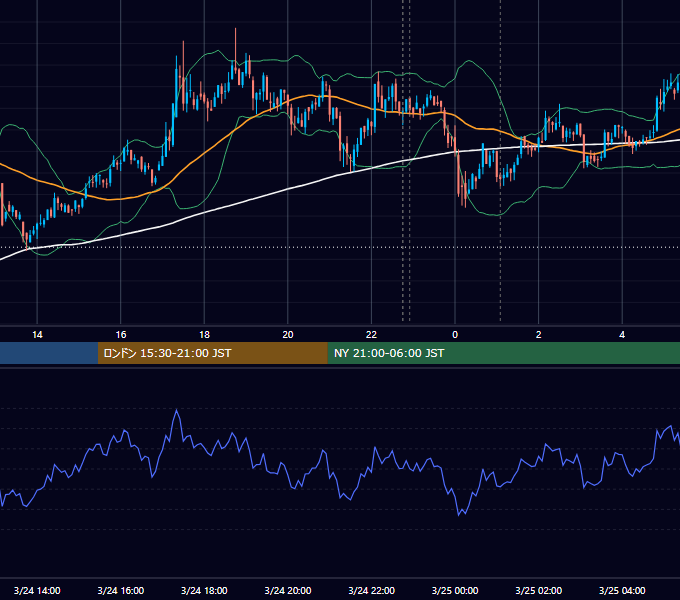Click the 2 hour label on chart axis
The width and height of the screenshot is (680, 600).
click(x=539, y=335)
